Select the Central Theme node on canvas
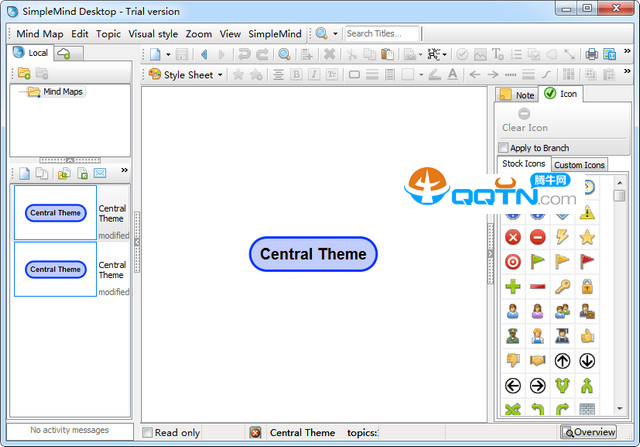 (313, 254)
